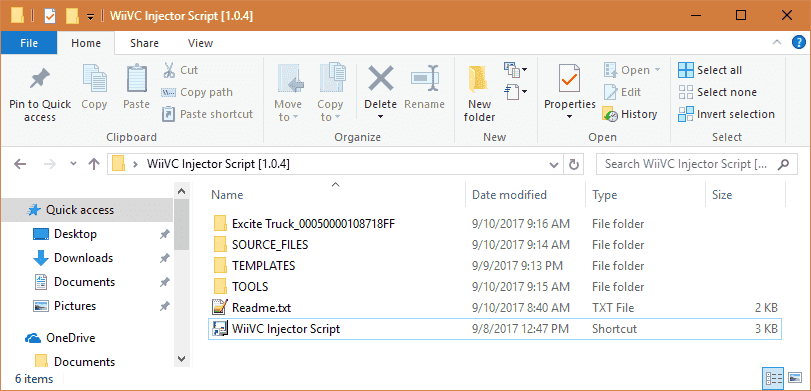811x391 pixels.
Task: Select Quick access in sidebar
Action: tap(87, 210)
